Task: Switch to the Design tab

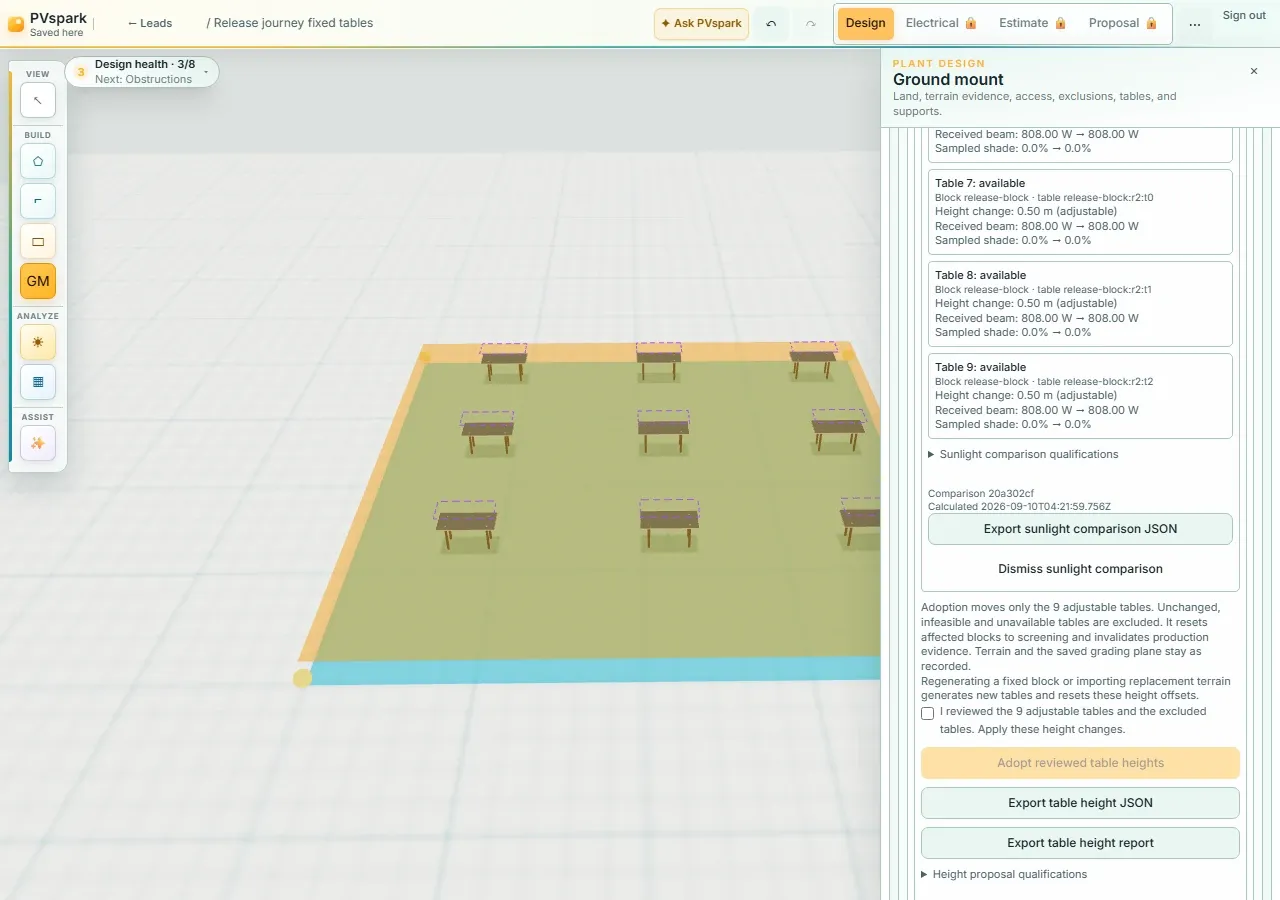Action: (866, 24)
